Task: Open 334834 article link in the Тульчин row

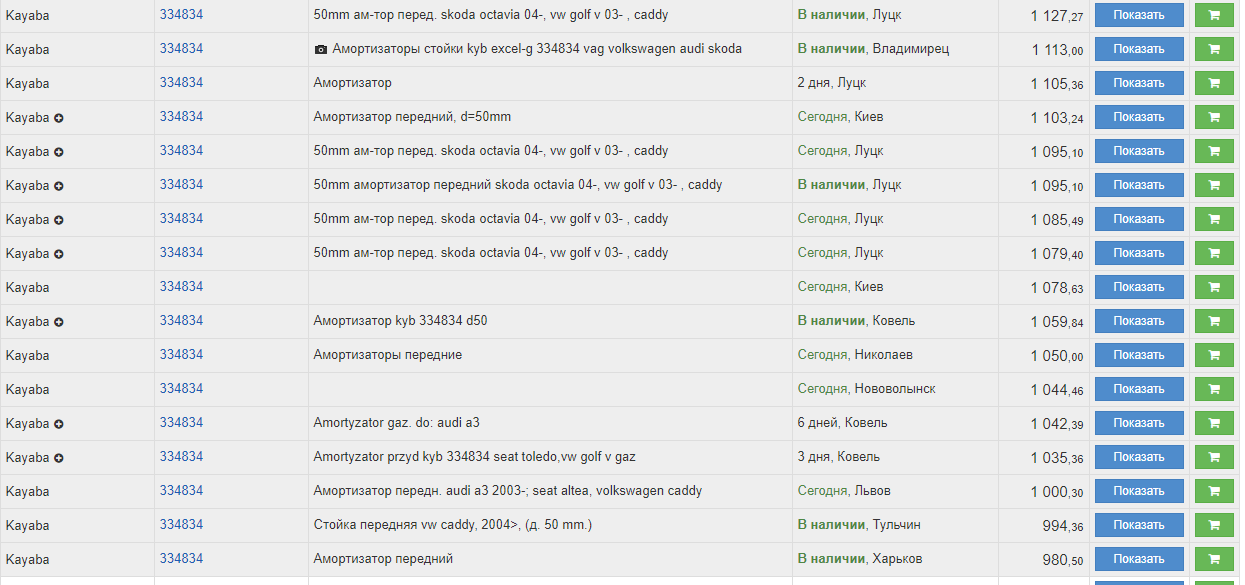Action: pyautogui.click(x=181, y=524)
